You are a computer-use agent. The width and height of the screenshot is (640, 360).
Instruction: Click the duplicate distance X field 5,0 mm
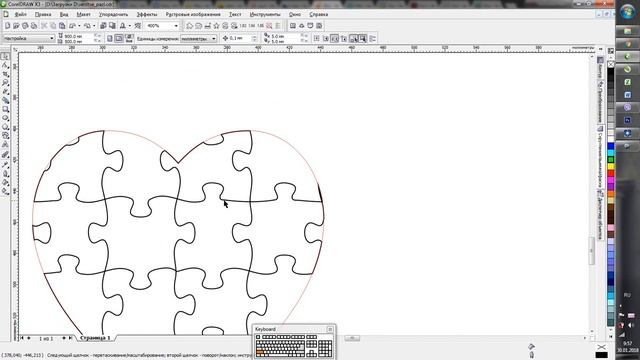[284, 36]
